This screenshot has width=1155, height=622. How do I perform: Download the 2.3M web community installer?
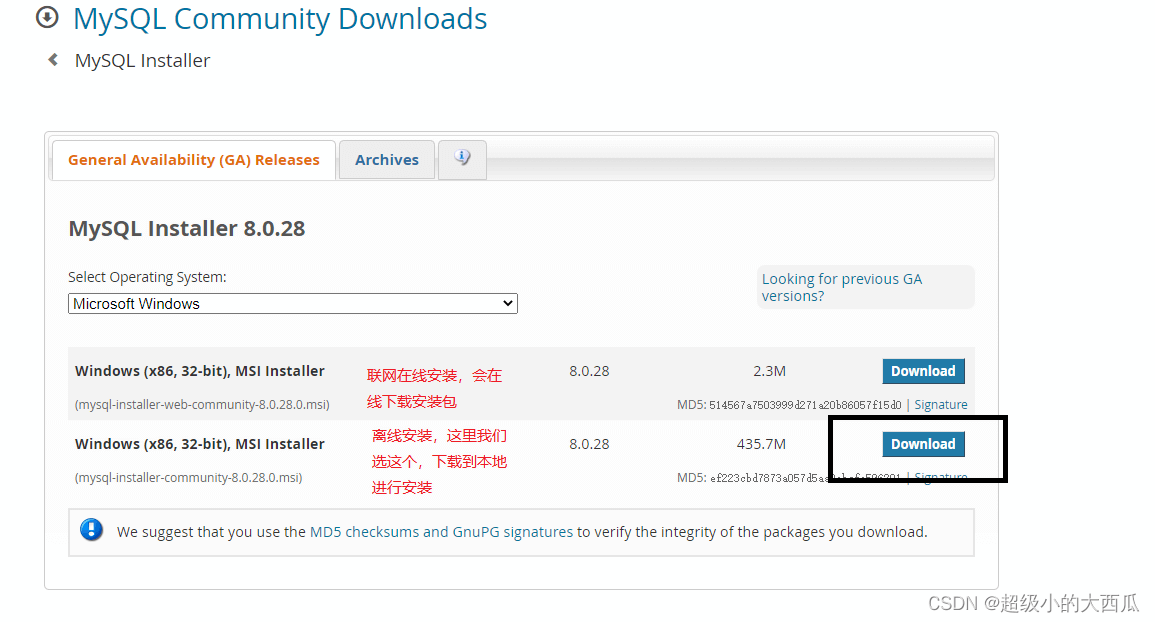[x=923, y=371]
